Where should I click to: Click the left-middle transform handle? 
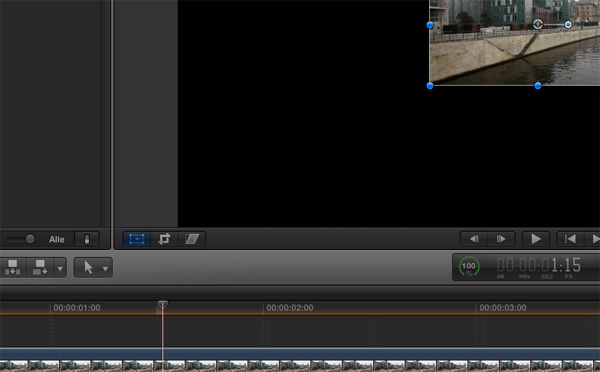pyautogui.click(x=430, y=25)
